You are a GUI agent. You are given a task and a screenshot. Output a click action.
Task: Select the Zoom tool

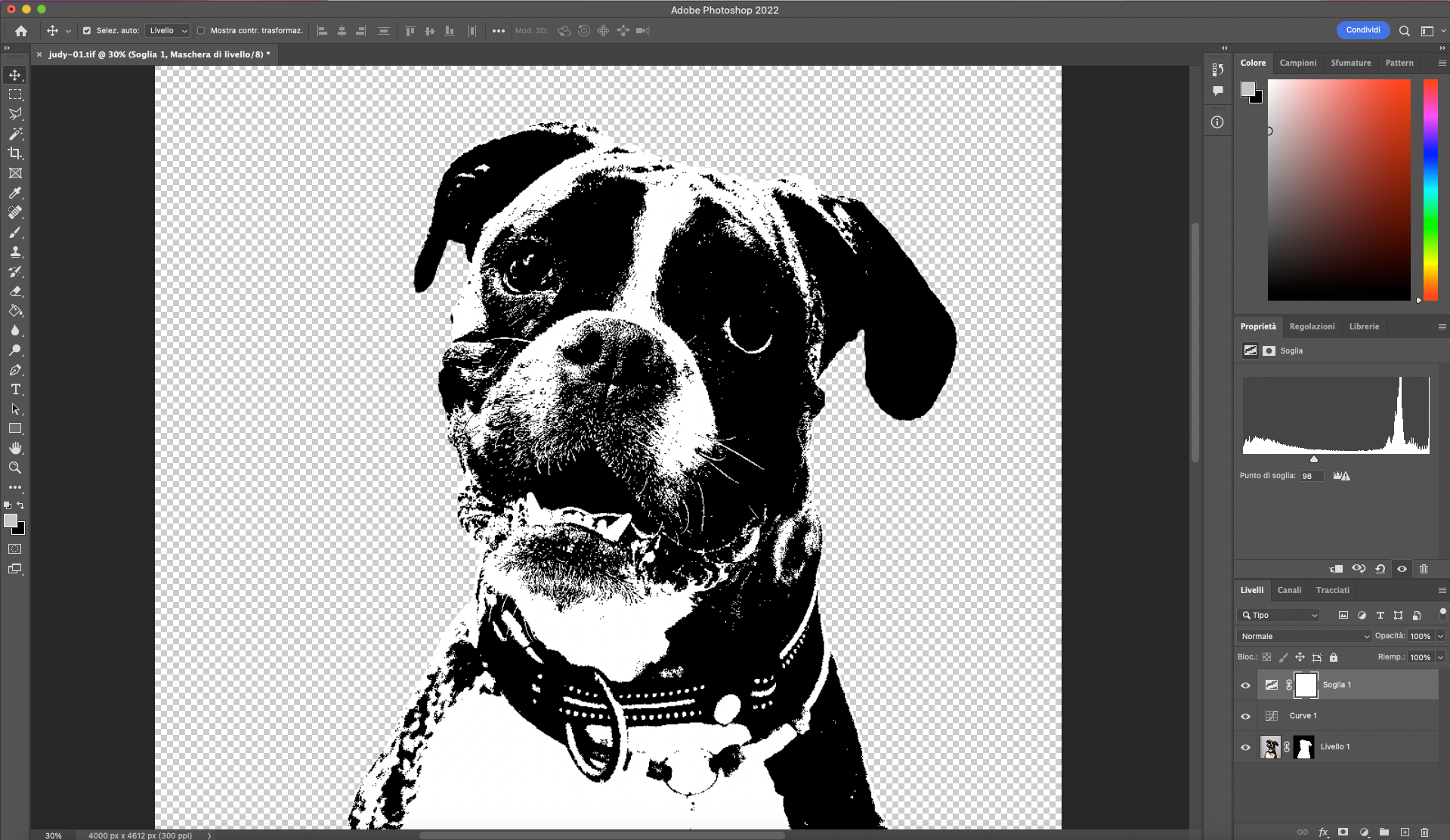click(x=16, y=468)
